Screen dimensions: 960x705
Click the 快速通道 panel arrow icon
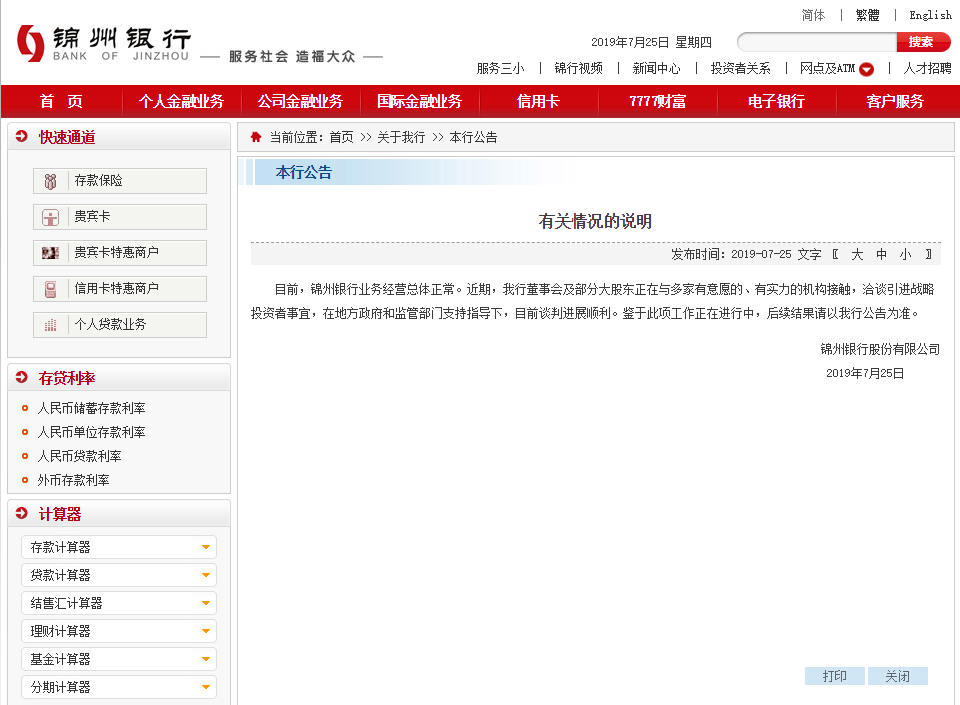pos(20,136)
